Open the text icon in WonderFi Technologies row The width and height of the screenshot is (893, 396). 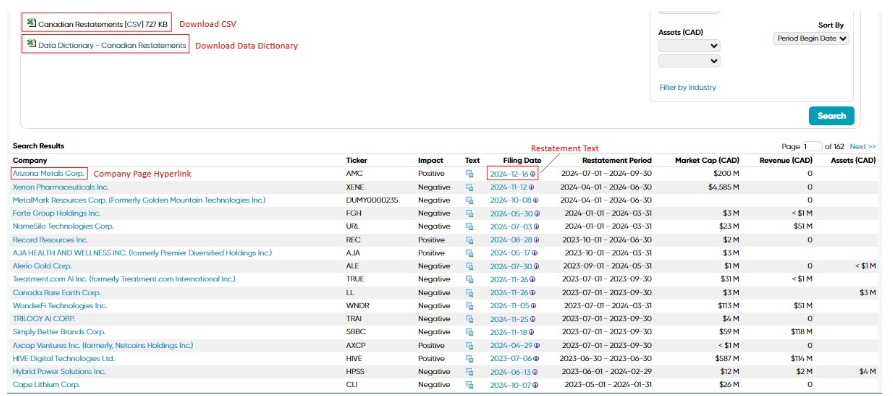tap(469, 305)
